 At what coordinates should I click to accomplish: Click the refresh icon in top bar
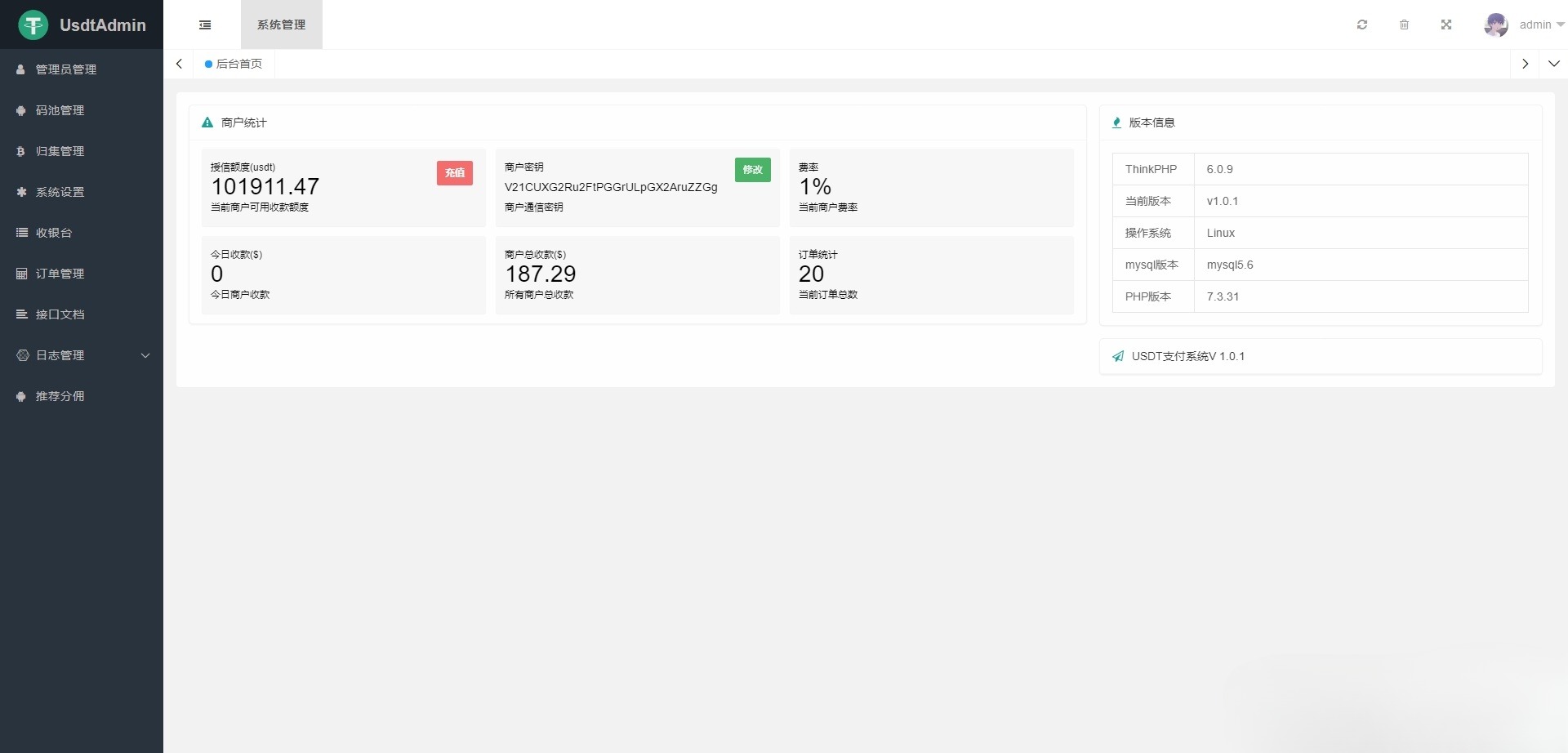pyautogui.click(x=1362, y=25)
